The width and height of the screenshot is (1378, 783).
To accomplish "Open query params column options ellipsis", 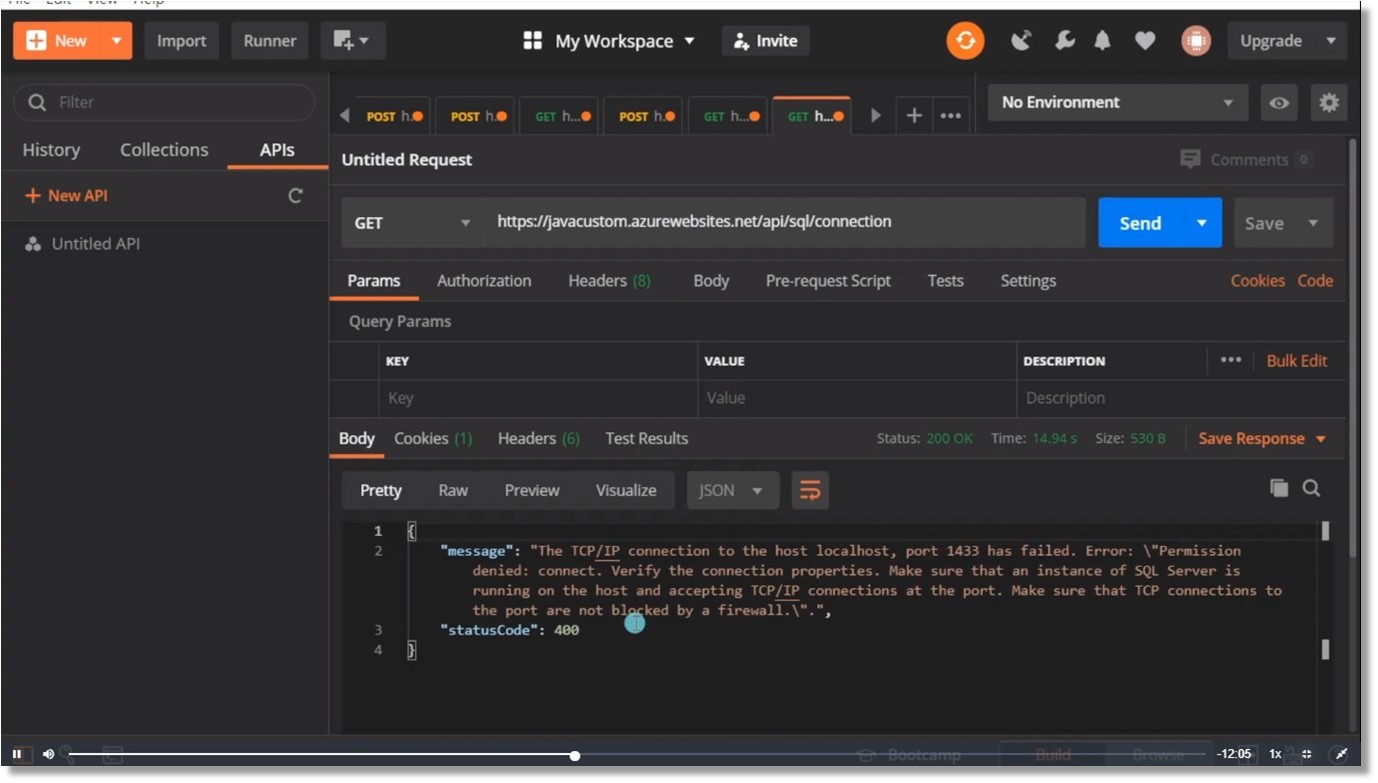I will point(1231,360).
